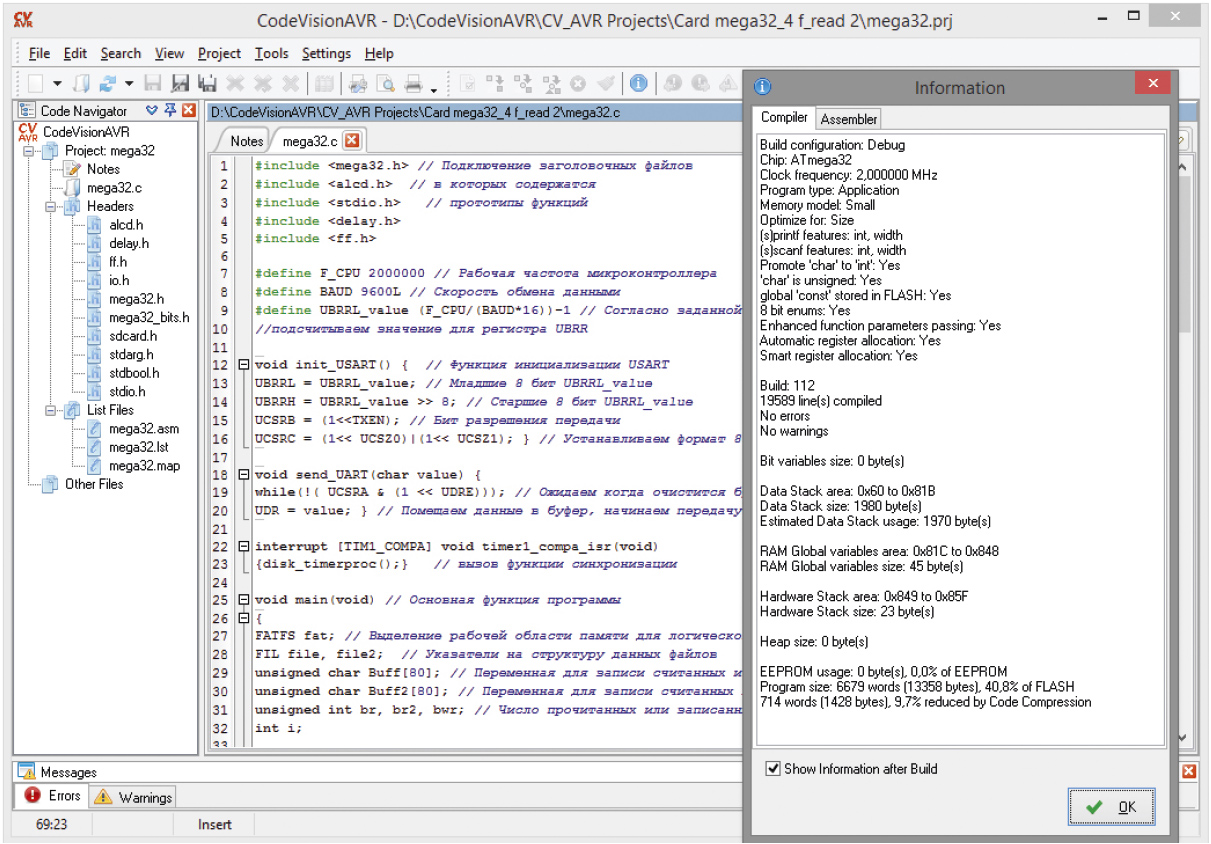The image size is (1211, 844).
Task: Fold the timer1_compa_isr interrupt at line 22
Action: [x=243, y=547]
